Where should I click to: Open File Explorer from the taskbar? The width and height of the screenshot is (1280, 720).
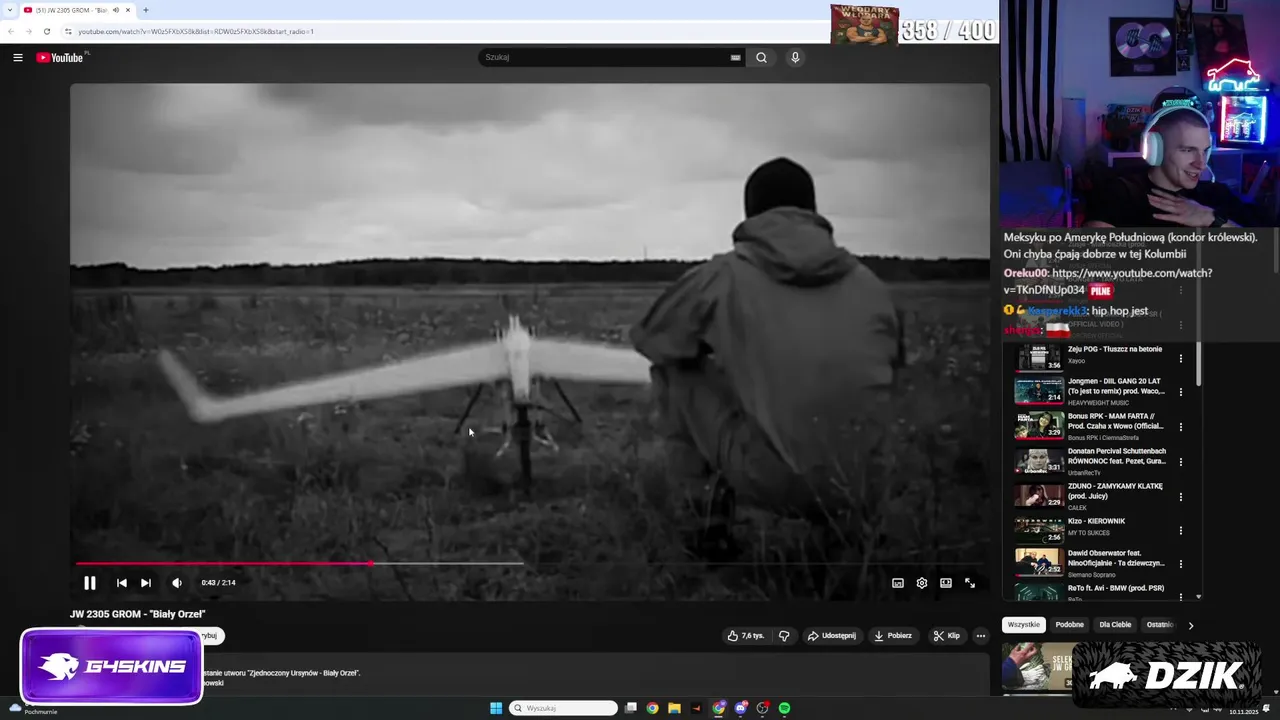[675, 708]
